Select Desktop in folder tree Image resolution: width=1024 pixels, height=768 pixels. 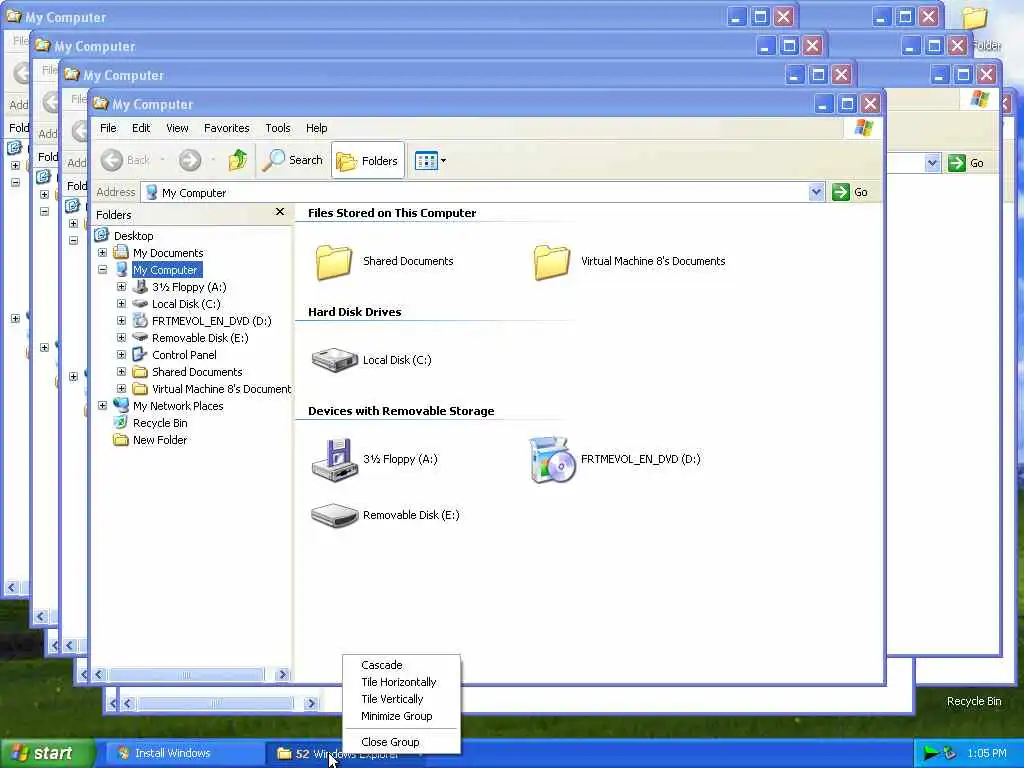coord(133,236)
